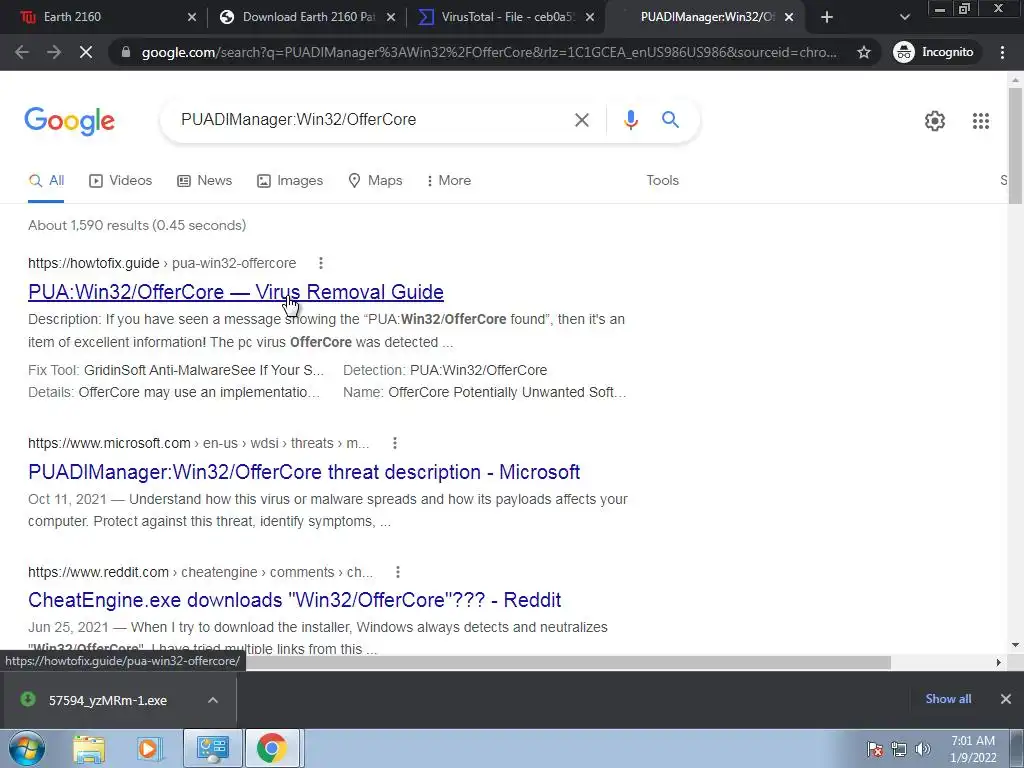The width and height of the screenshot is (1024, 768).
Task: Click the browser forward arrow
Action: (54, 52)
